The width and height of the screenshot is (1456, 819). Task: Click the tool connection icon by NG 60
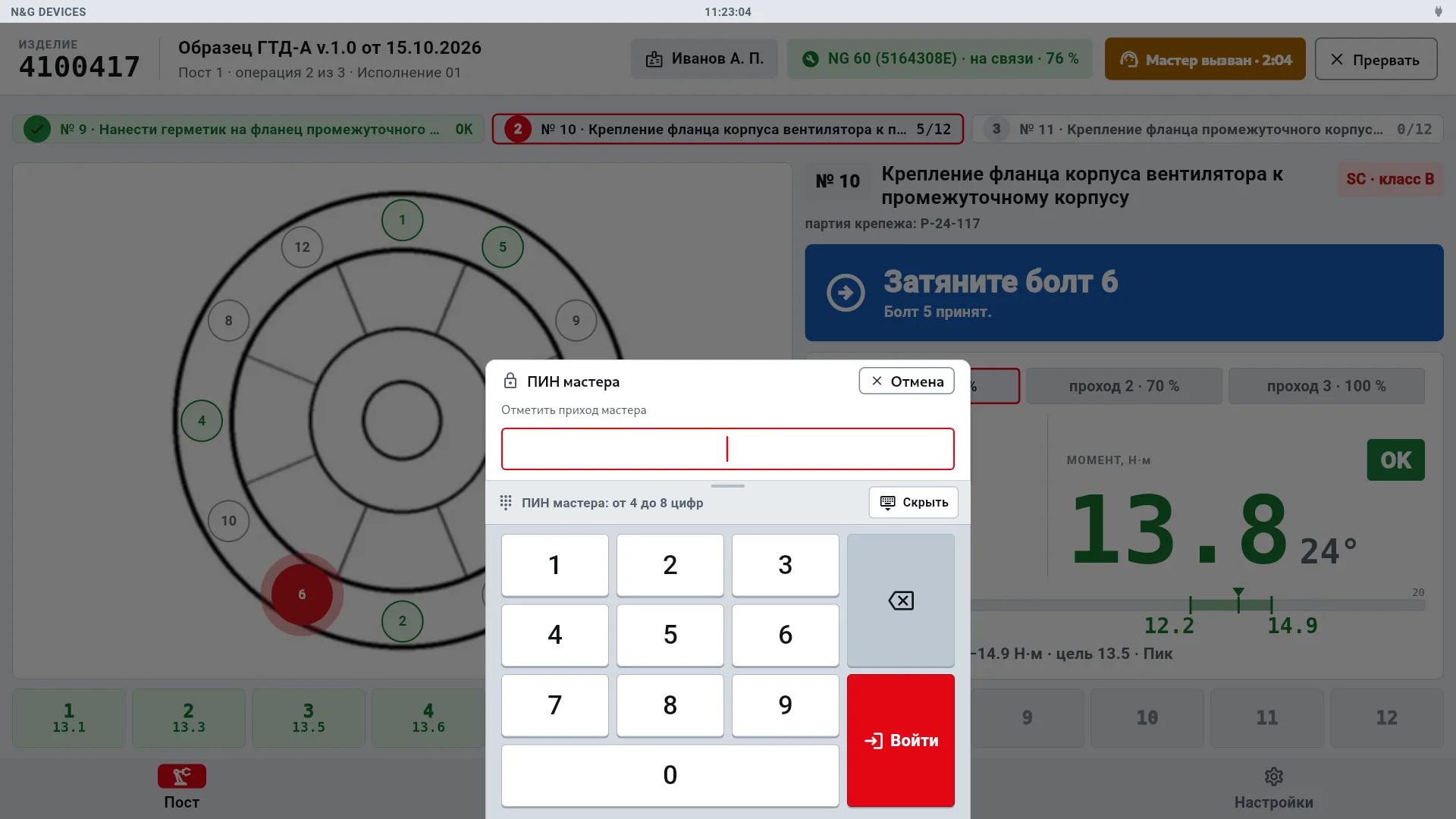(811, 59)
